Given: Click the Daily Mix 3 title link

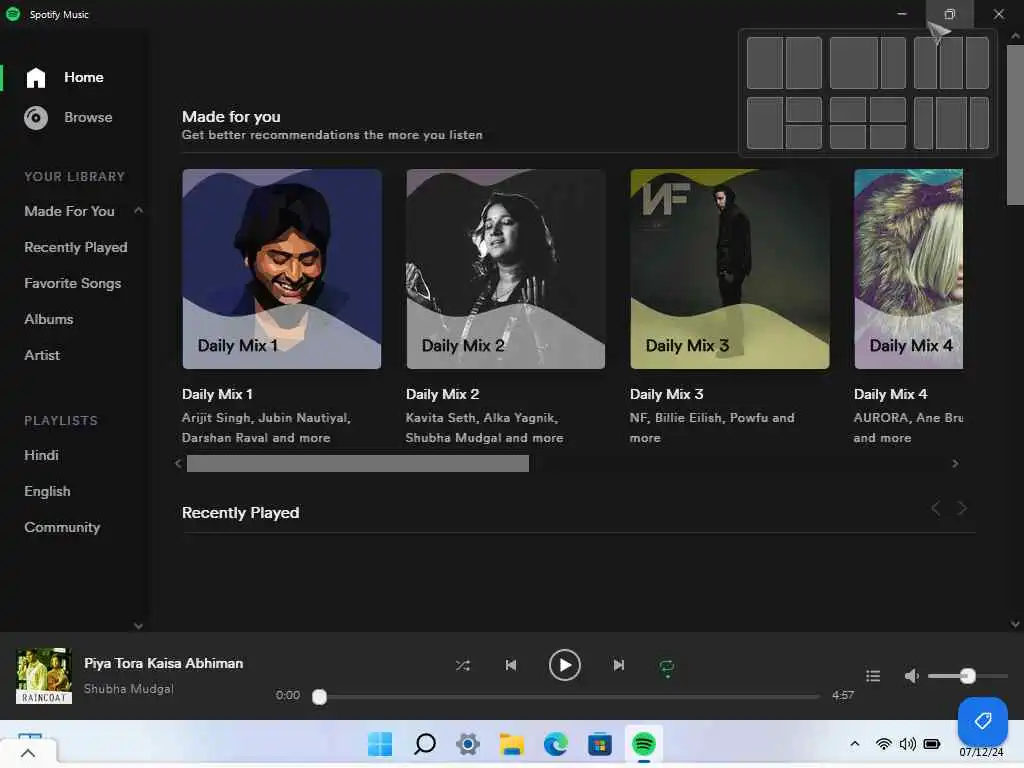Looking at the screenshot, I should [x=667, y=394].
